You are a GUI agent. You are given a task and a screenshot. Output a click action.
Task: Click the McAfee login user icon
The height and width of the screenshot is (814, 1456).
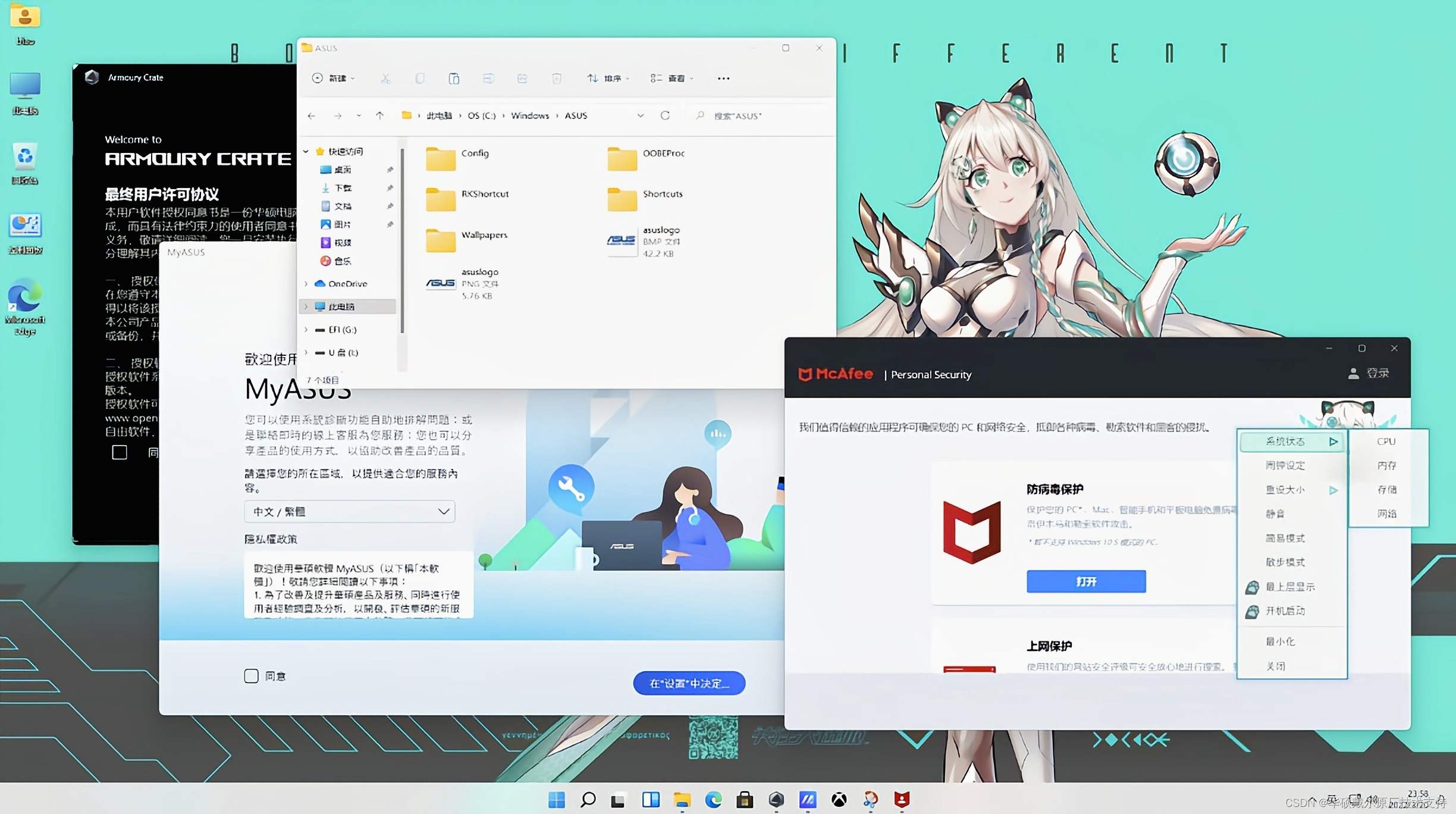pyautogui.click(x=1353, y=374)
